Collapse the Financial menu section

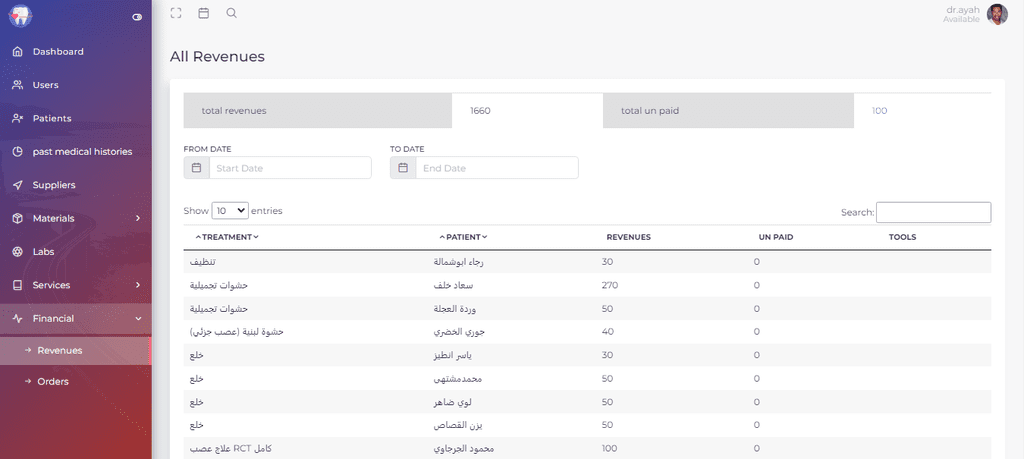76,319
